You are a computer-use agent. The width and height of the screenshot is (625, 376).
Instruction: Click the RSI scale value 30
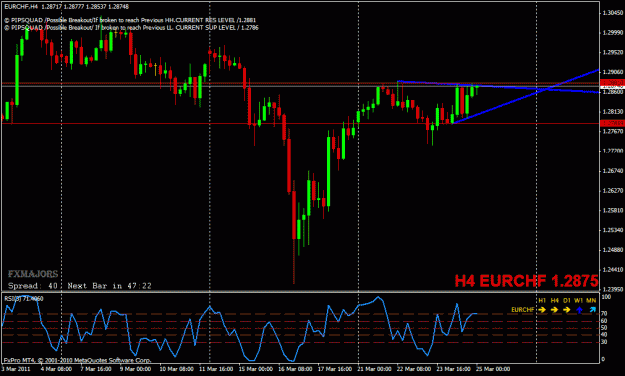[x=604, y=342]
